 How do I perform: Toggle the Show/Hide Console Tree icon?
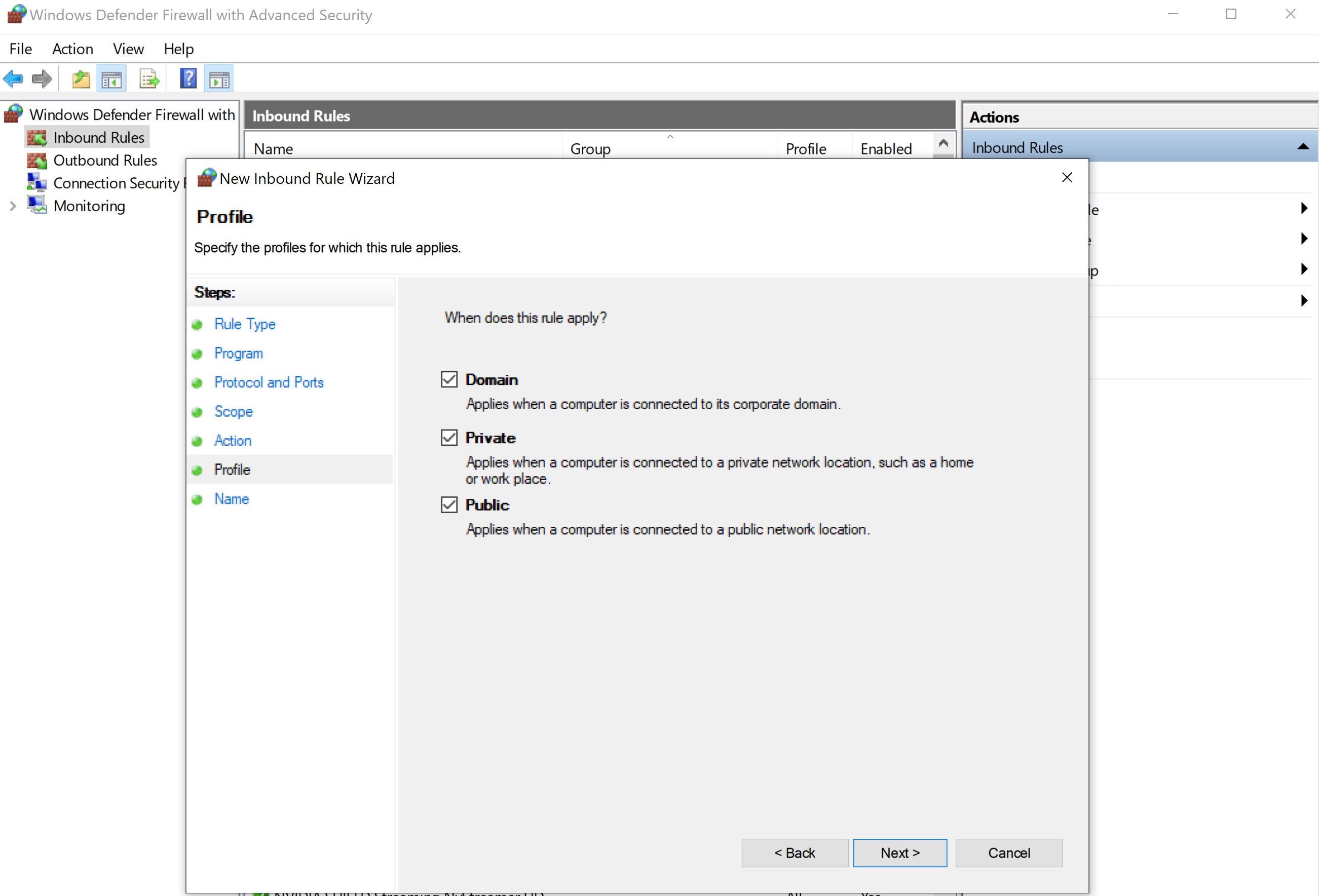click(x=112, y=79)
